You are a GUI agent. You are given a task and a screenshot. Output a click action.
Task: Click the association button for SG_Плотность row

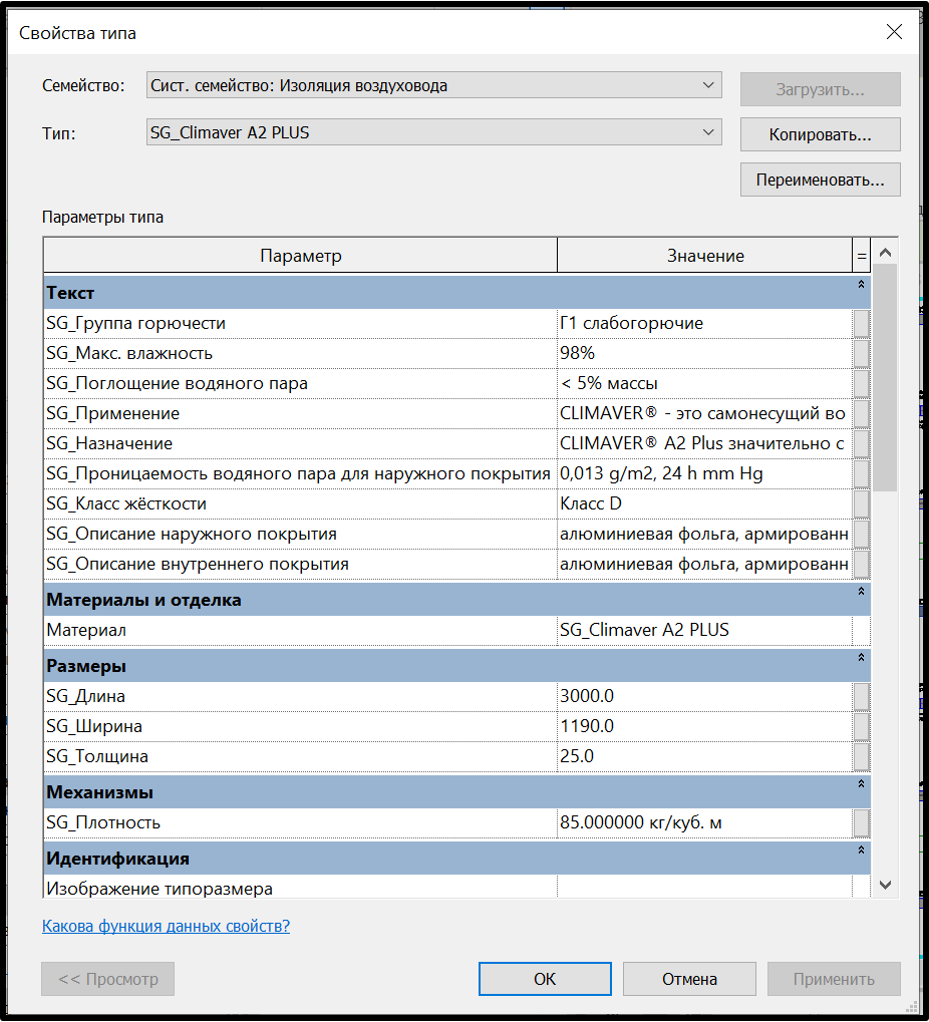point(861,823)
